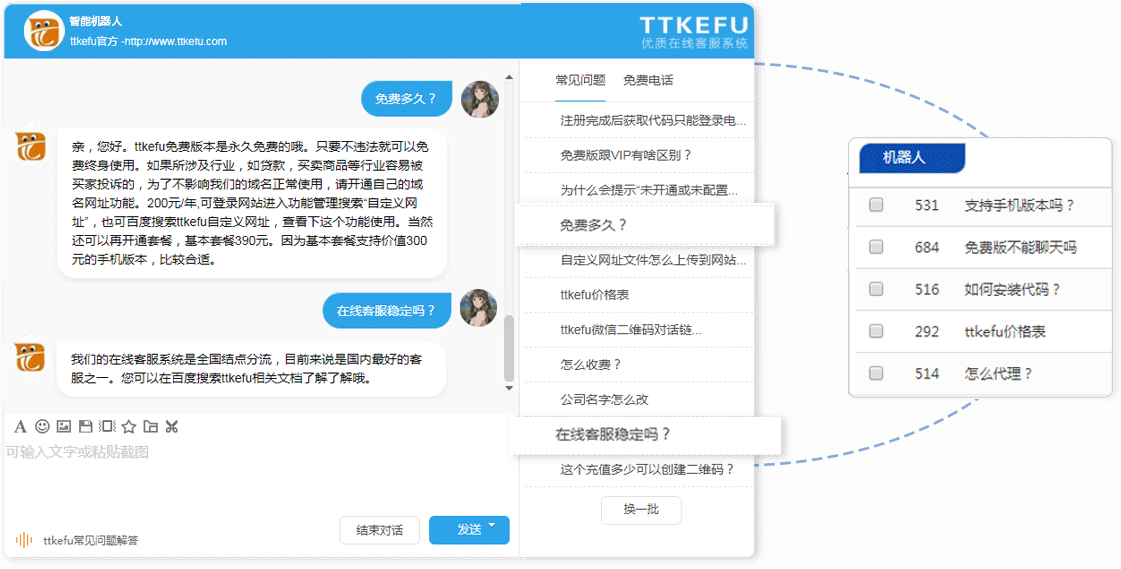Image resolution: width=1121 pixels, height=569 pixels.
Task: Switch to the 常见问题 tab
Action: (581, 80)
